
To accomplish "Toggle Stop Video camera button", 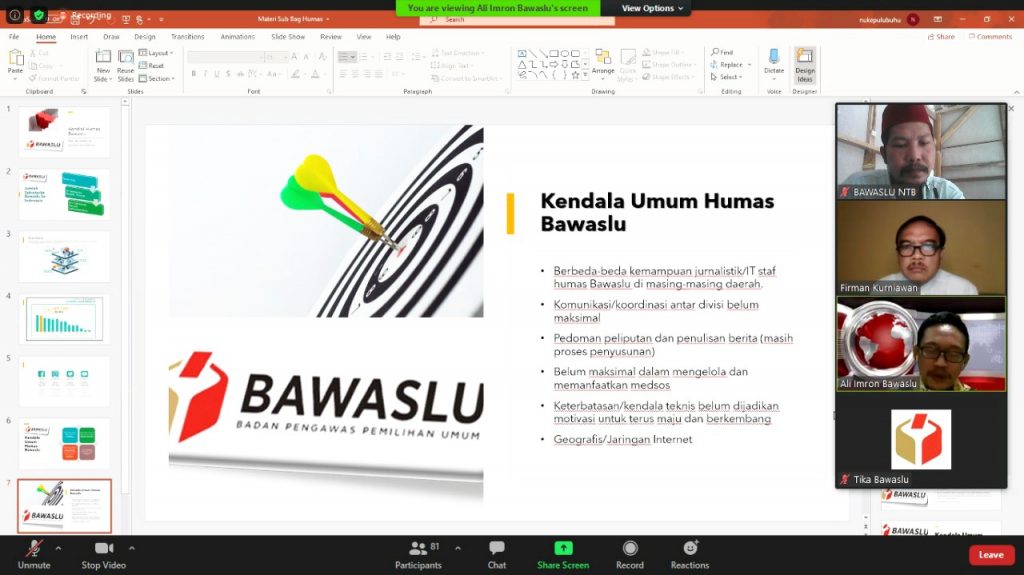I will (x=103, y=549).
